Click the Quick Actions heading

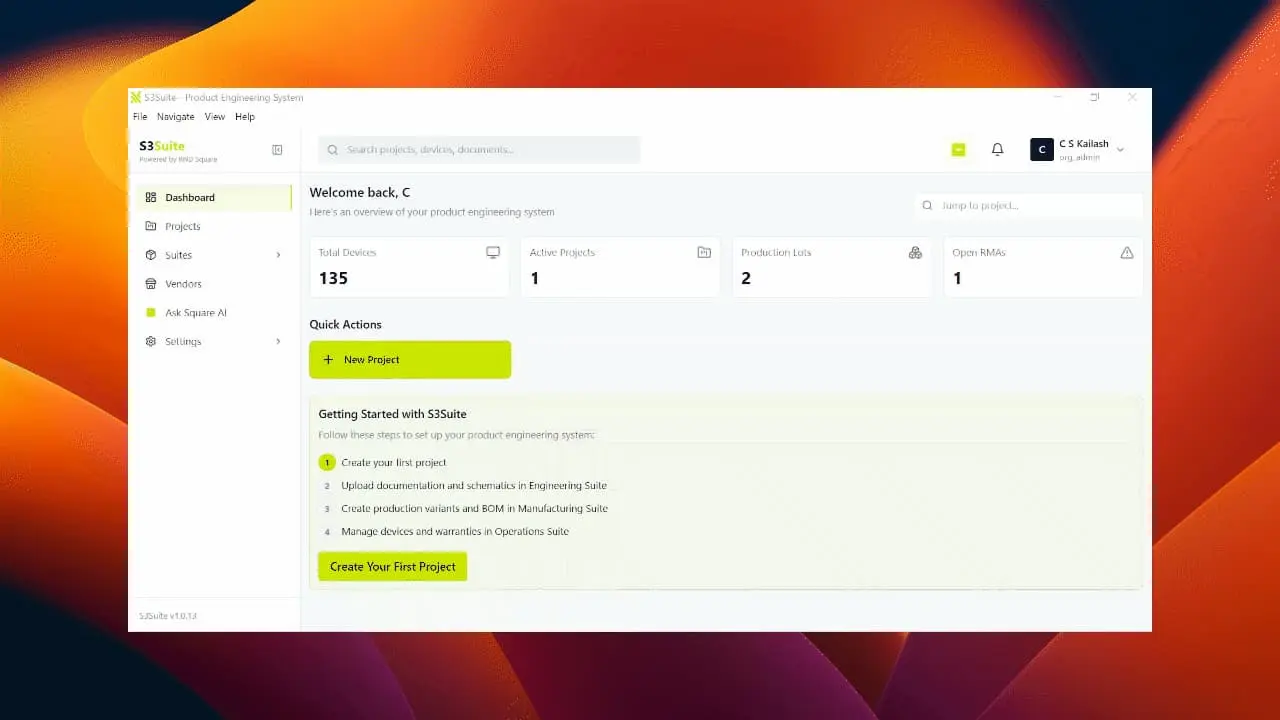tap(346, 325)
